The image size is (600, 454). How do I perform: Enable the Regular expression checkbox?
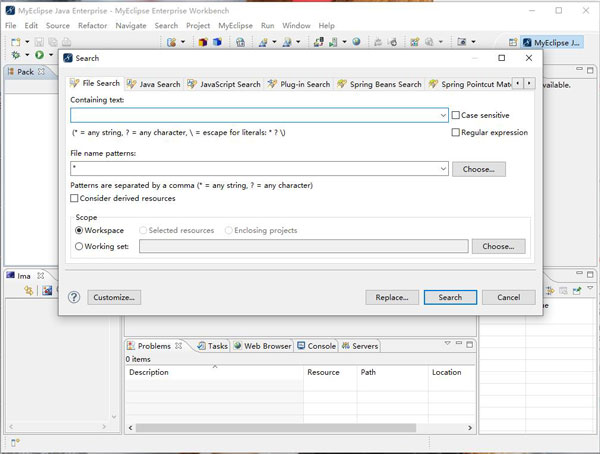coord(456,132)
